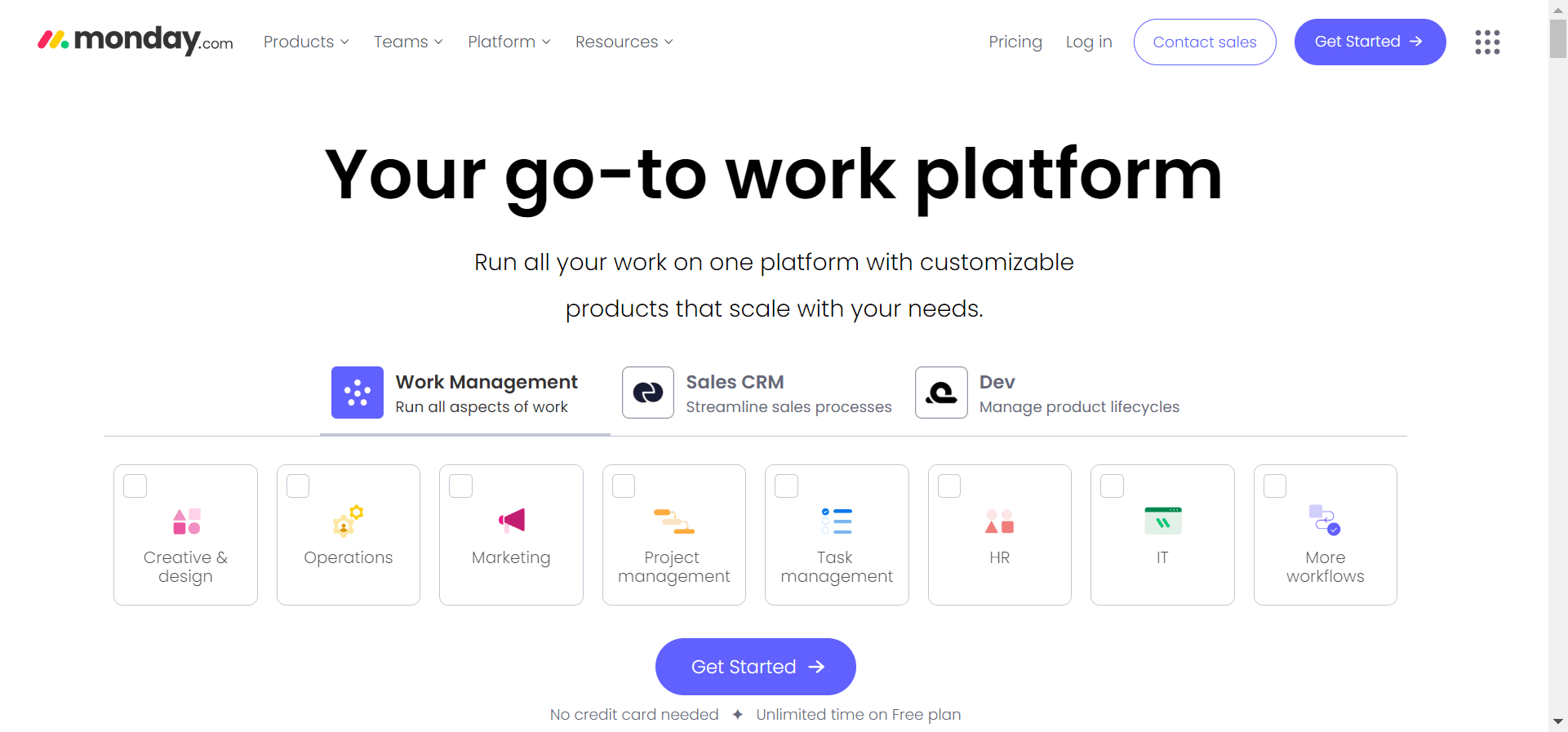Viewport: 1568px width, 732px height.
Task: Click the Dev product icon
Action: pyautogui.click(x=940, y=393)
